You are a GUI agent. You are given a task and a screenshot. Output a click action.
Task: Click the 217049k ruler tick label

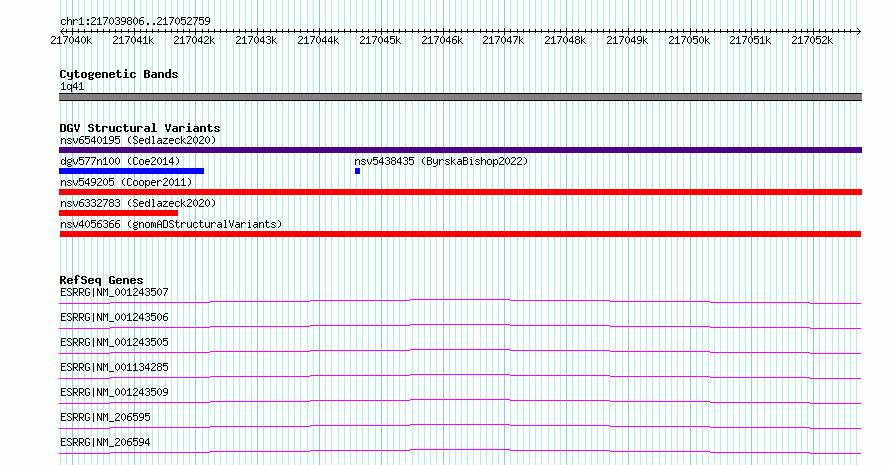tap(627, 40)
